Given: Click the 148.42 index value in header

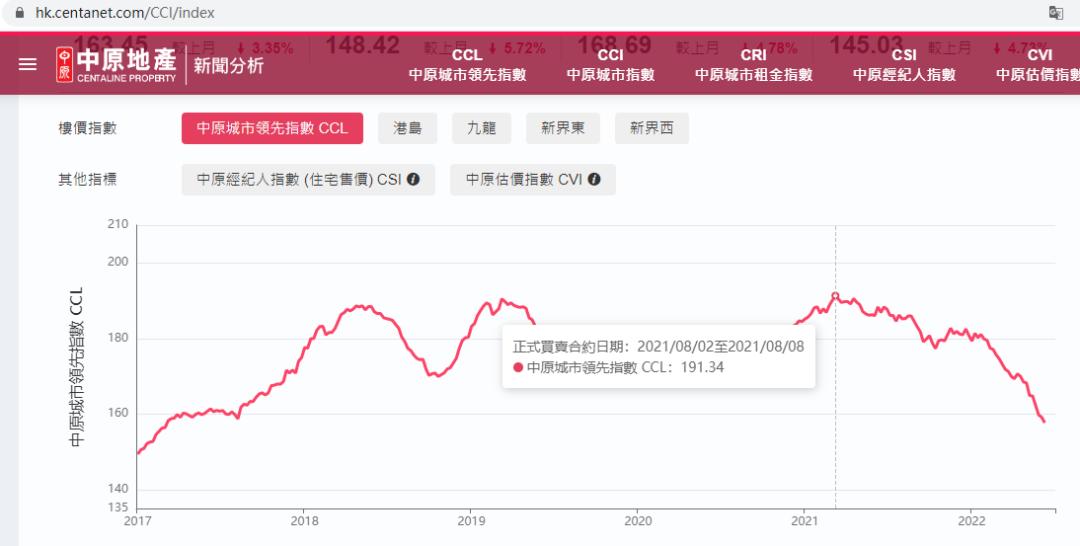Looking at the screenshot, I should tap(362, 45).
